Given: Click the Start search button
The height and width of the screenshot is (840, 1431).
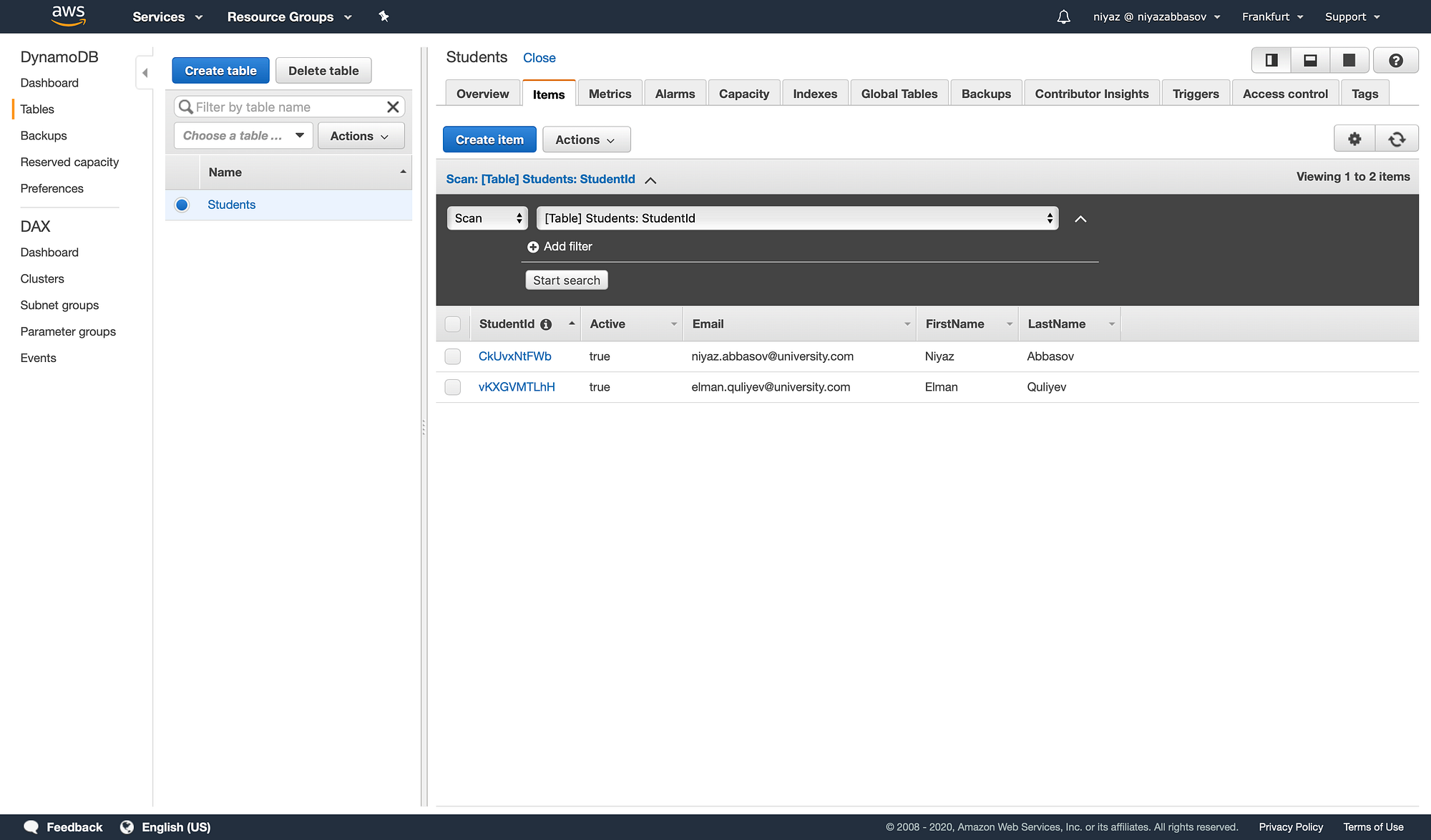Looking at the screenshot, I should pos(566,280).
